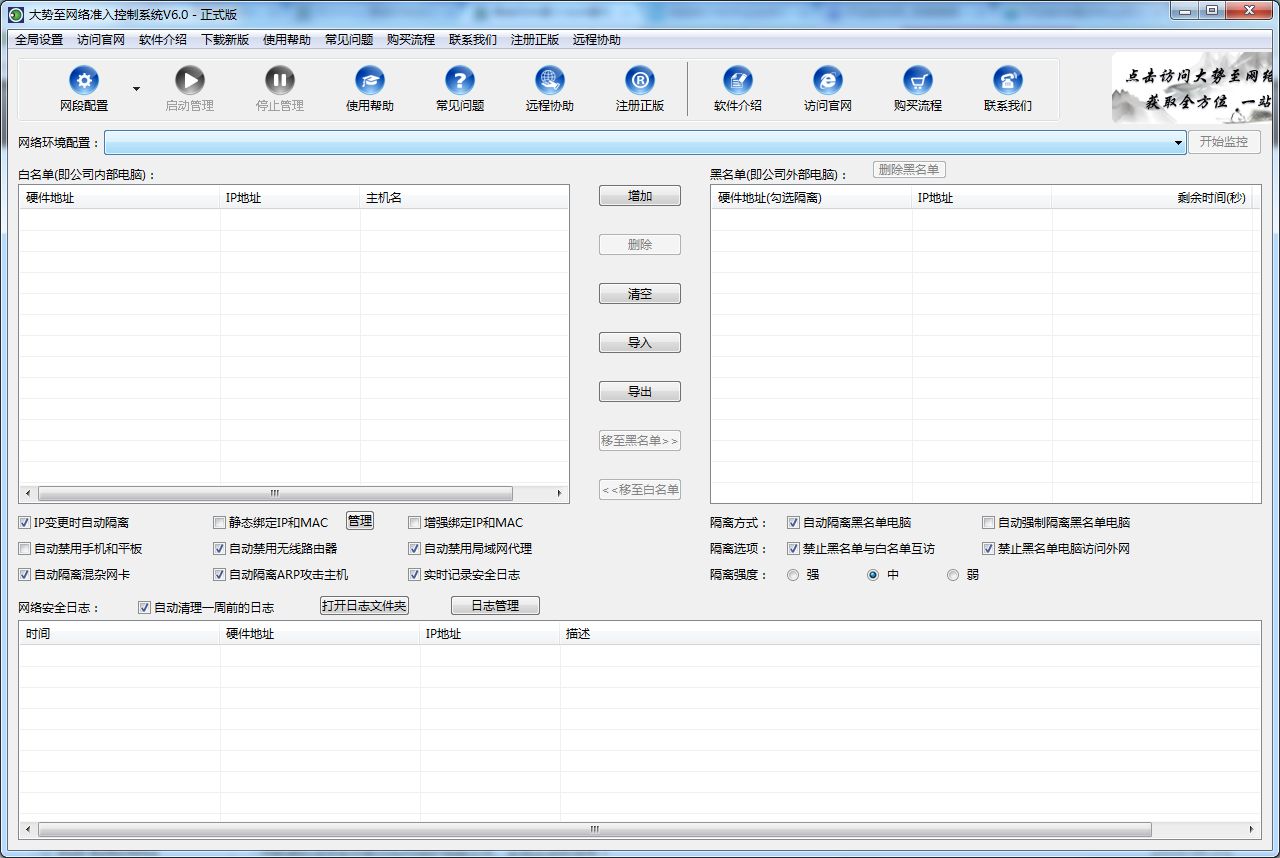
Task: Click the 联系我们 telephone icon
Action: click(1007, 81)
